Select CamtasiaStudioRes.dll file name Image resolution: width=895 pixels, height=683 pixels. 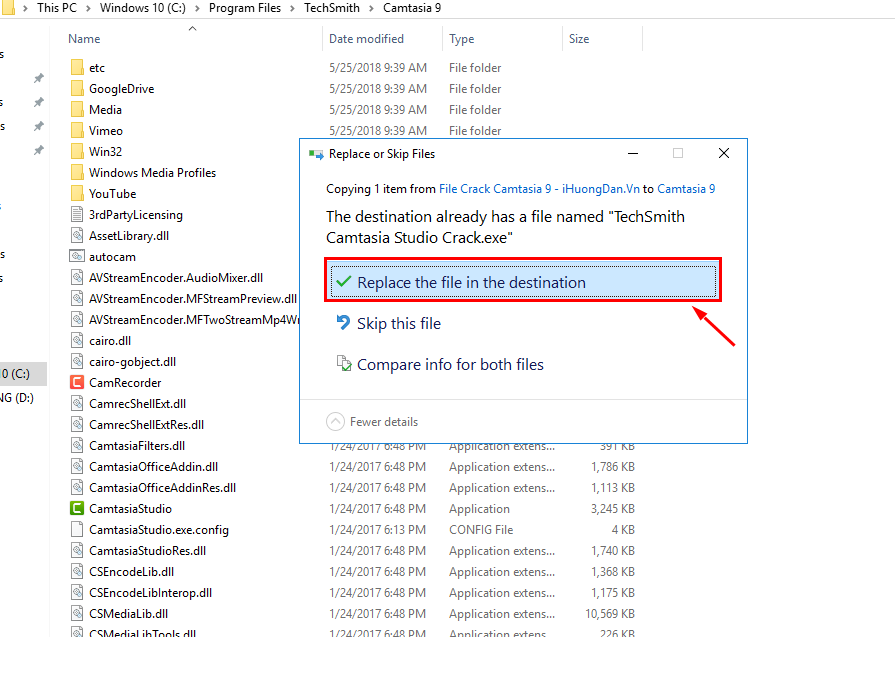click(x=147, y=551)
